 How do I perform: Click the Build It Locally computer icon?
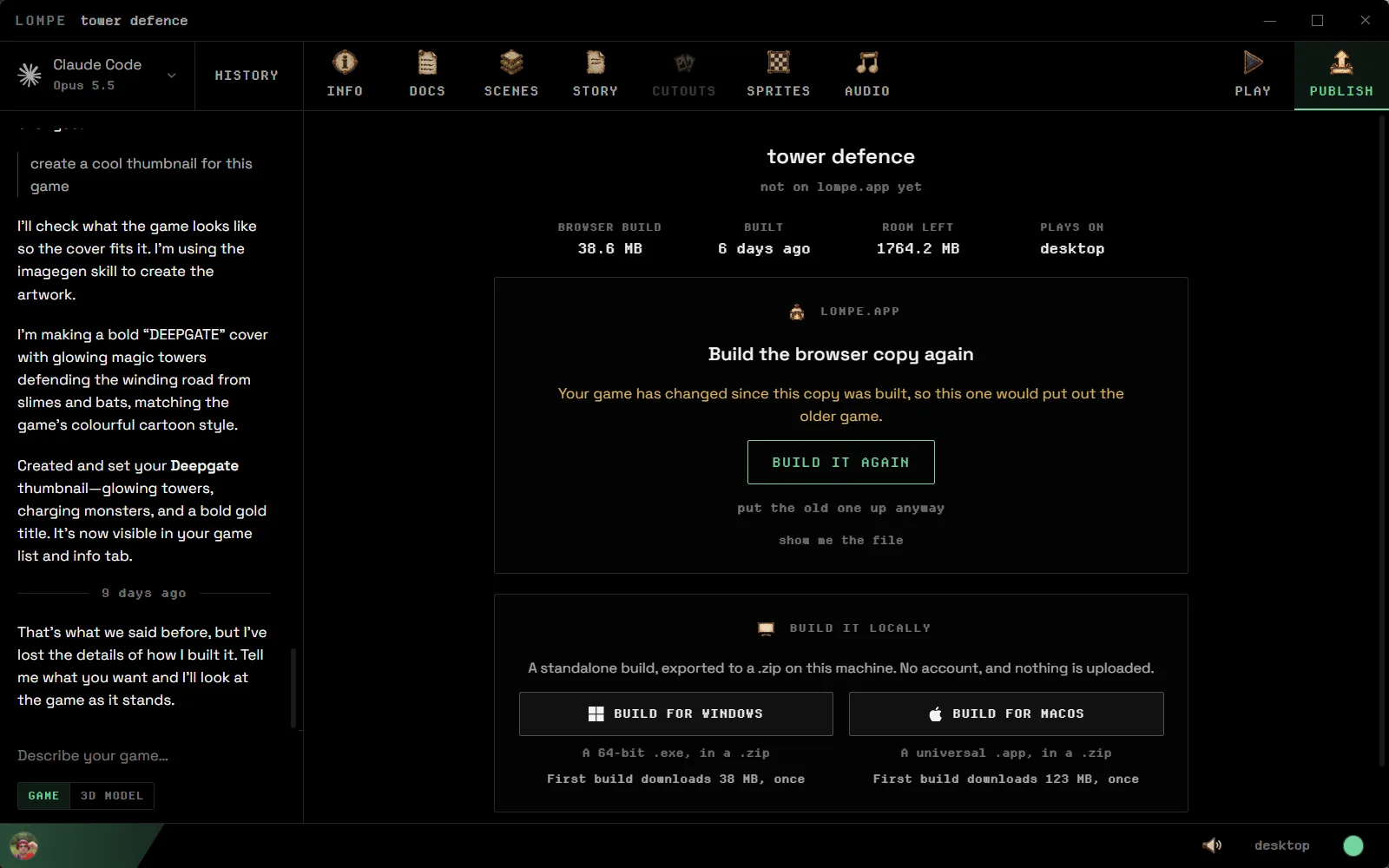click(x=766, y=628)
